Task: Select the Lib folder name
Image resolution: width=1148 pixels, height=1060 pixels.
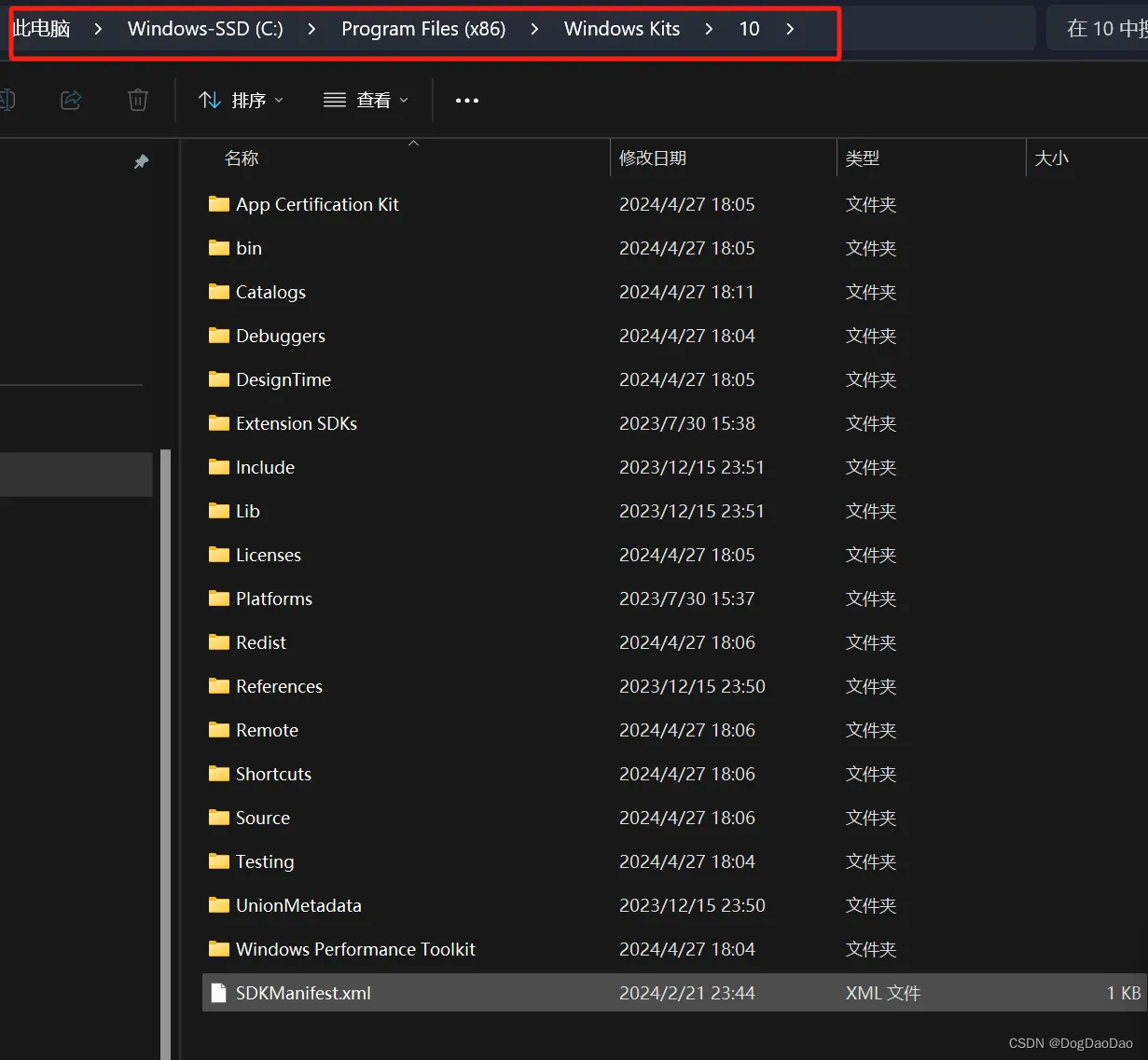Action: (248, 511)
